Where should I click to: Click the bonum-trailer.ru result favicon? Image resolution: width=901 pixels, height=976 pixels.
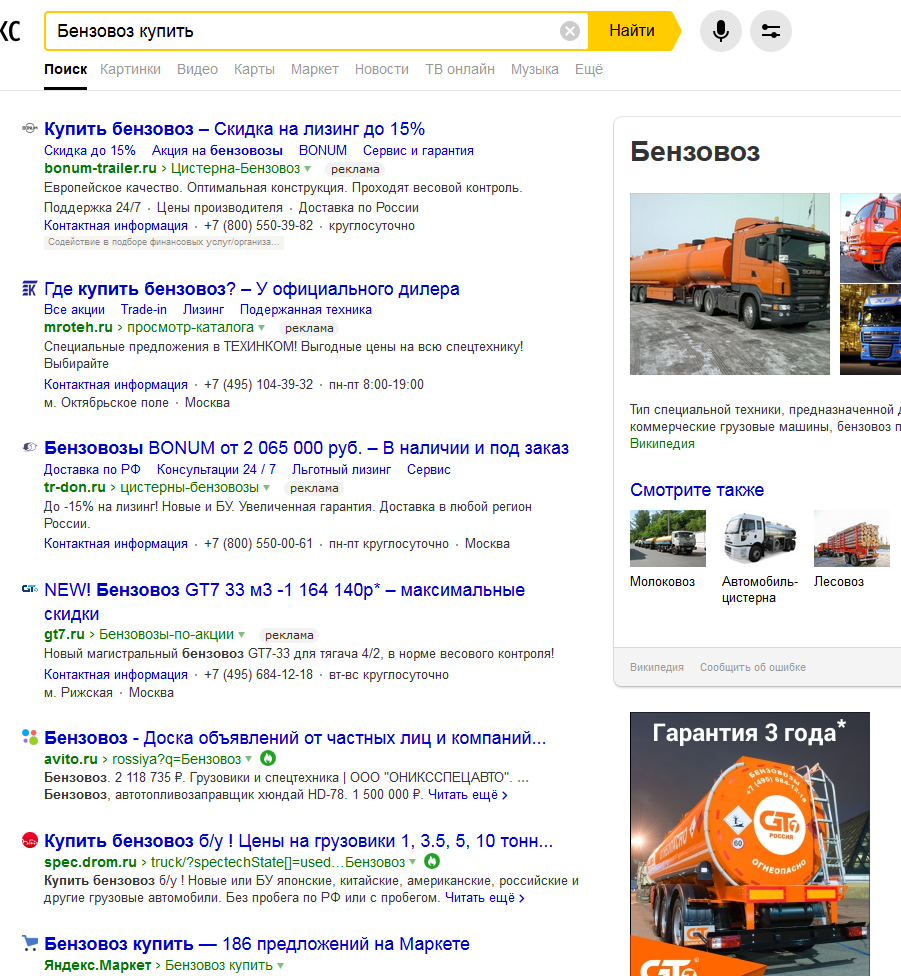(29, 128)
